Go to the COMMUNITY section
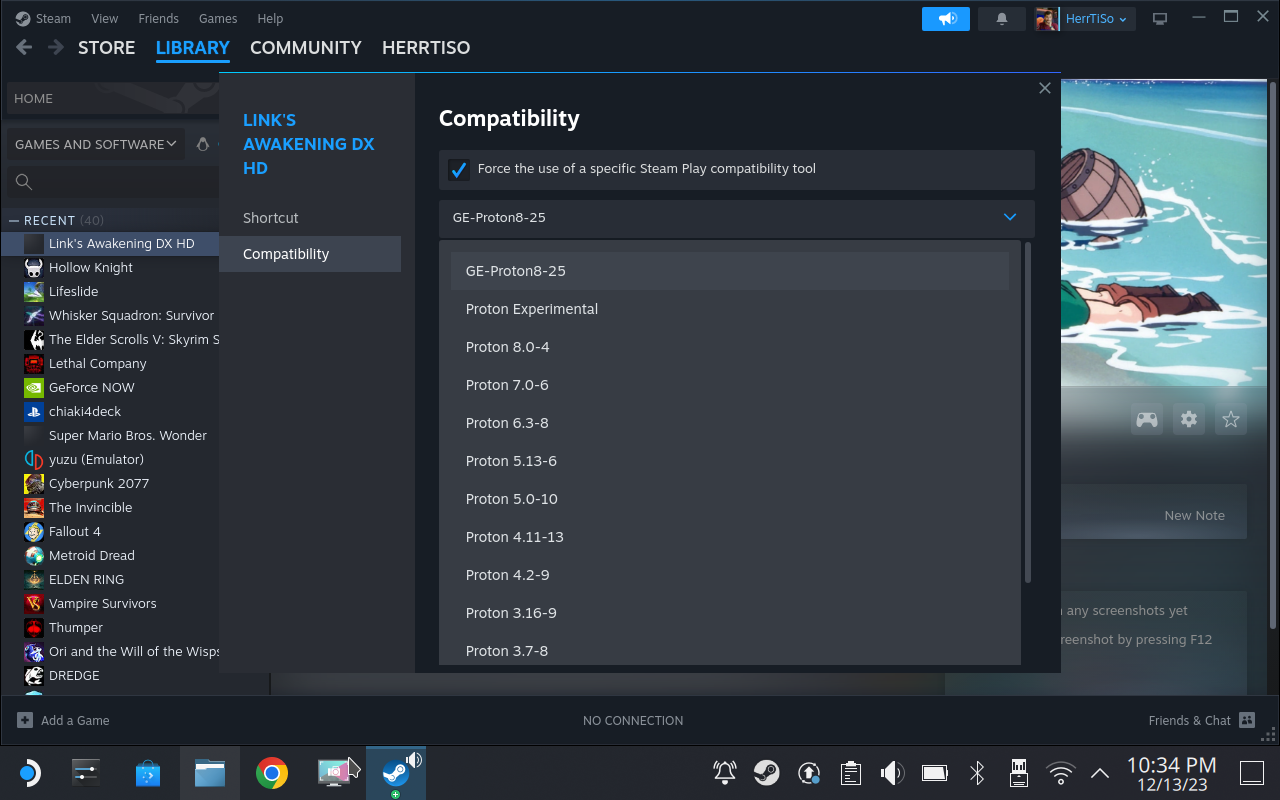Viewport: 1280px width, 800px height. (306, 47)
